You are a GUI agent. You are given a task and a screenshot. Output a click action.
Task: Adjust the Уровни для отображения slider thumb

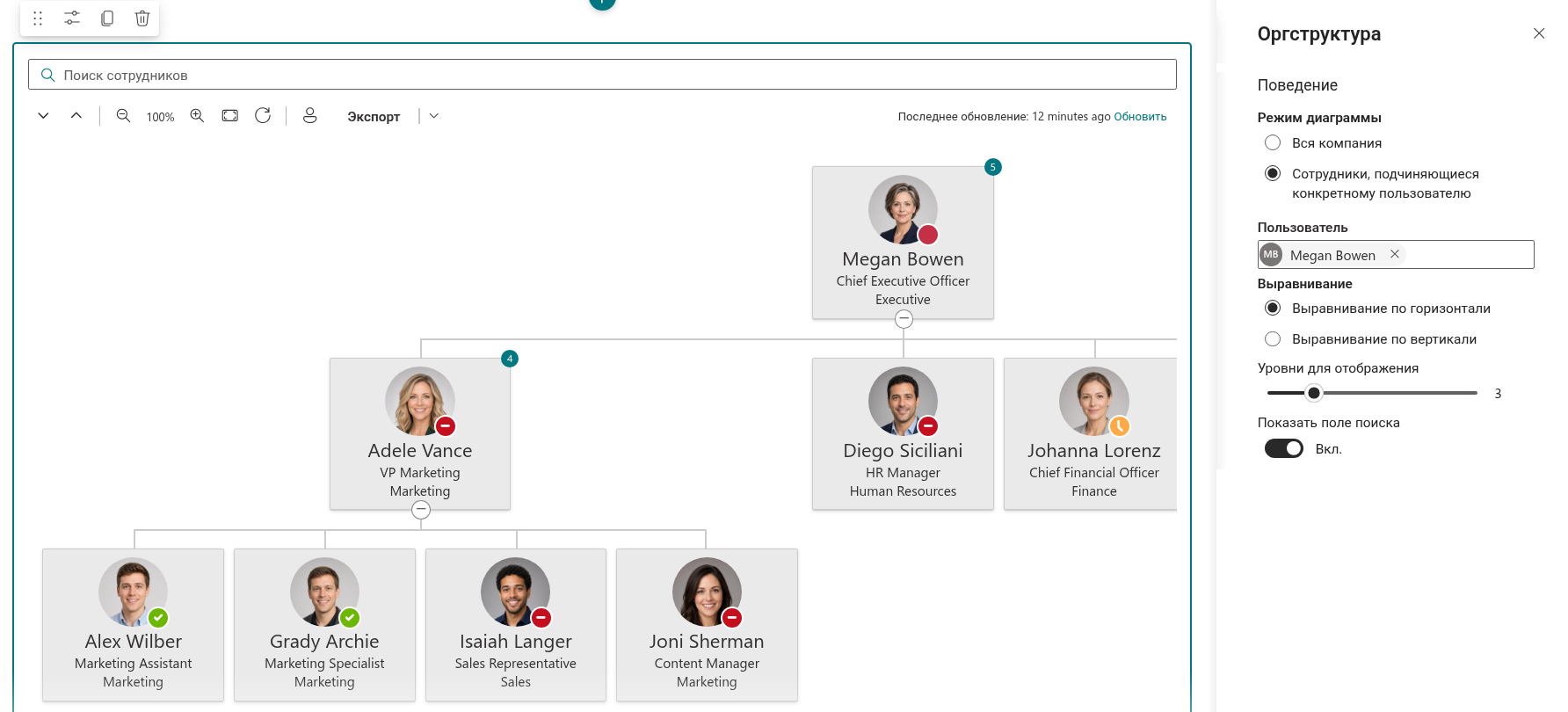click(x=1314, y=393)
